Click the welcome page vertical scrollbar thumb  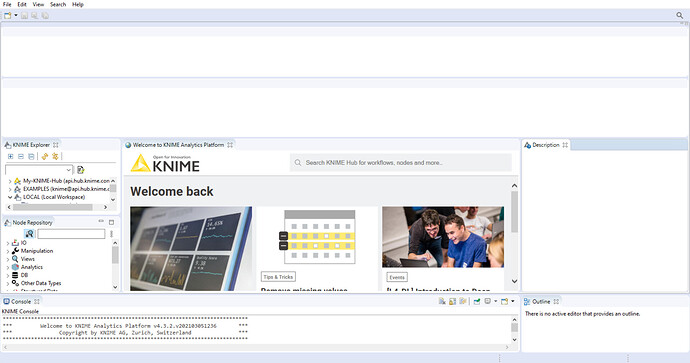[x=514, y=212]
